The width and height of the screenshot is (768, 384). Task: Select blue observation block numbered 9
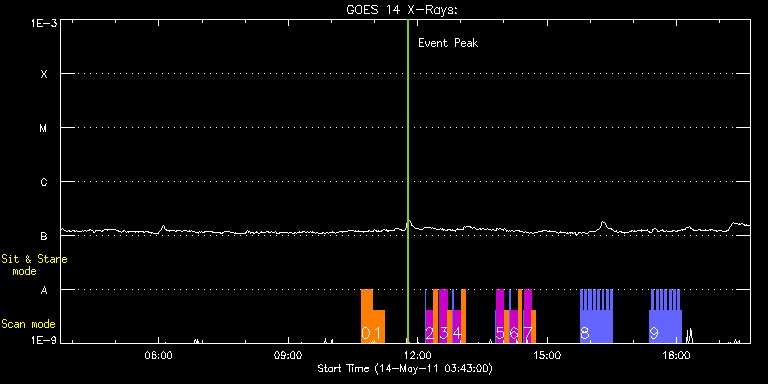[666, 316]
